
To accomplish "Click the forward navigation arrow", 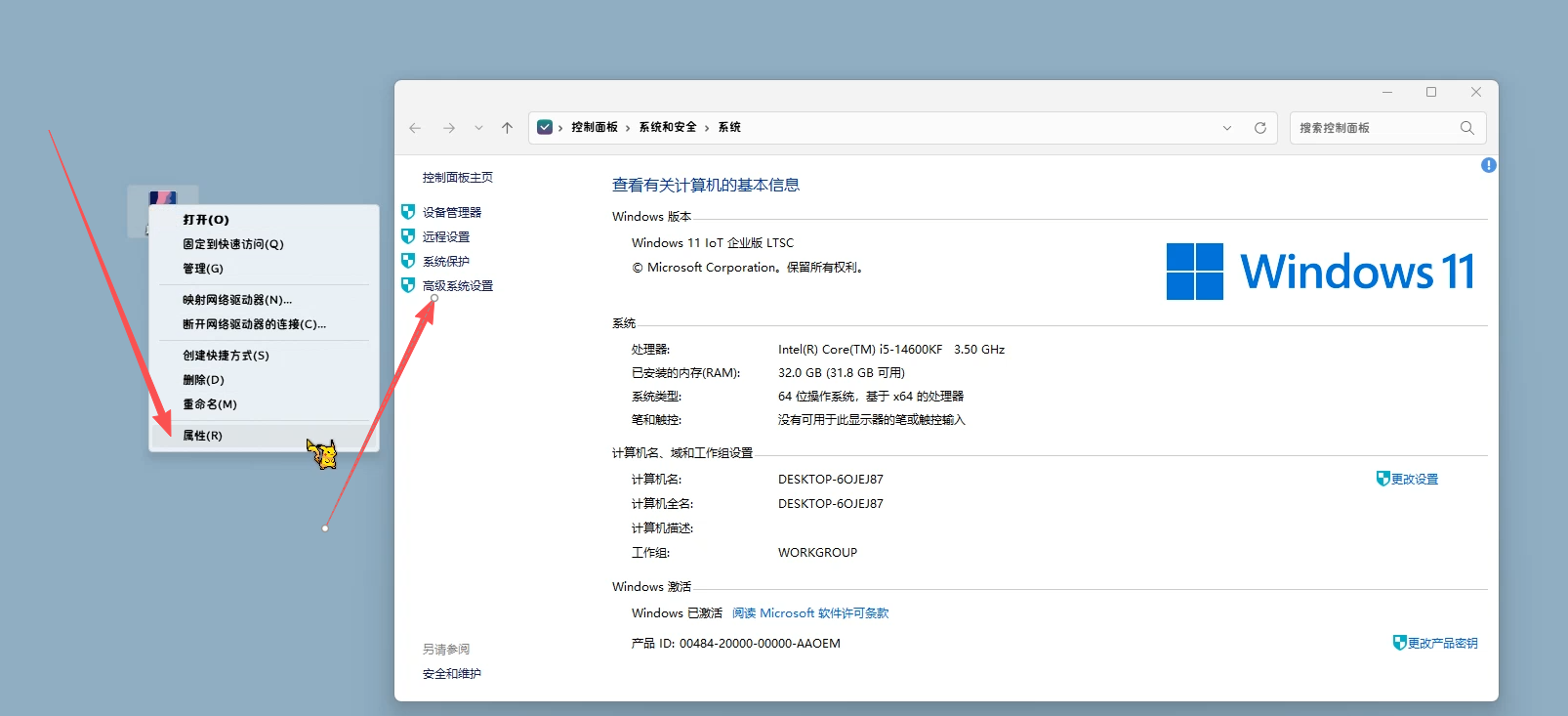I will click(x=448, y=128).
